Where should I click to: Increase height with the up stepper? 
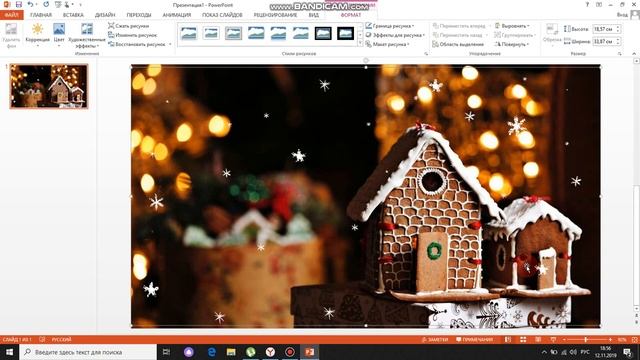pos(618,27)
